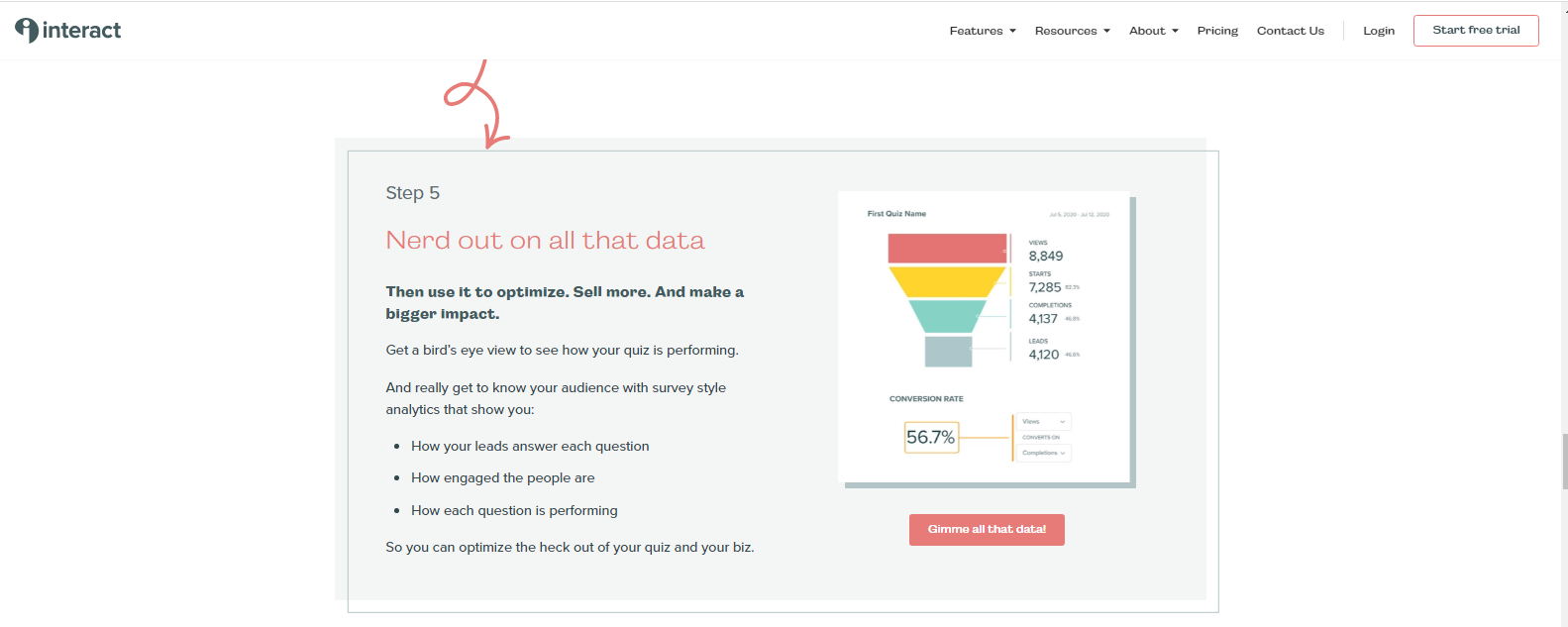Open the Completions dropdown in conversion chart
The width and height of the screenshot is (1568, 627).
coord(1043,453)
